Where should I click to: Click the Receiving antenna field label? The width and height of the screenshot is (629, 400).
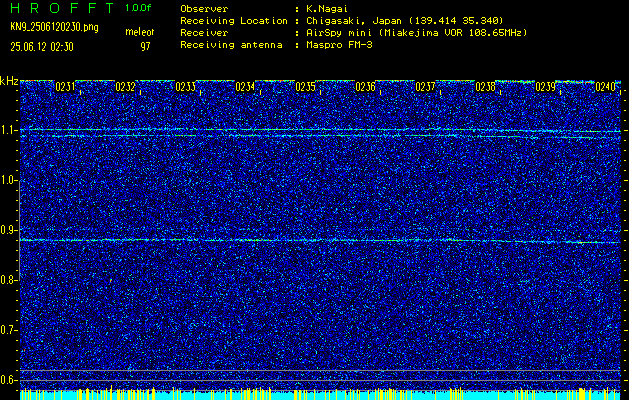pyautogui.click(x=231, y=45)
